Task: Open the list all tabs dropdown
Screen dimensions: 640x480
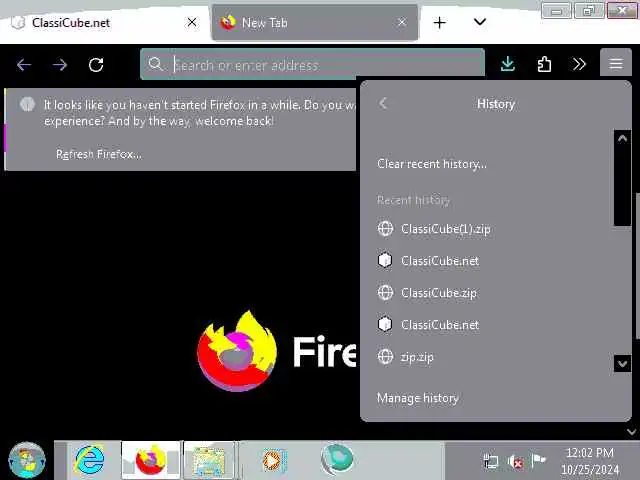Action: pos(480,22)
